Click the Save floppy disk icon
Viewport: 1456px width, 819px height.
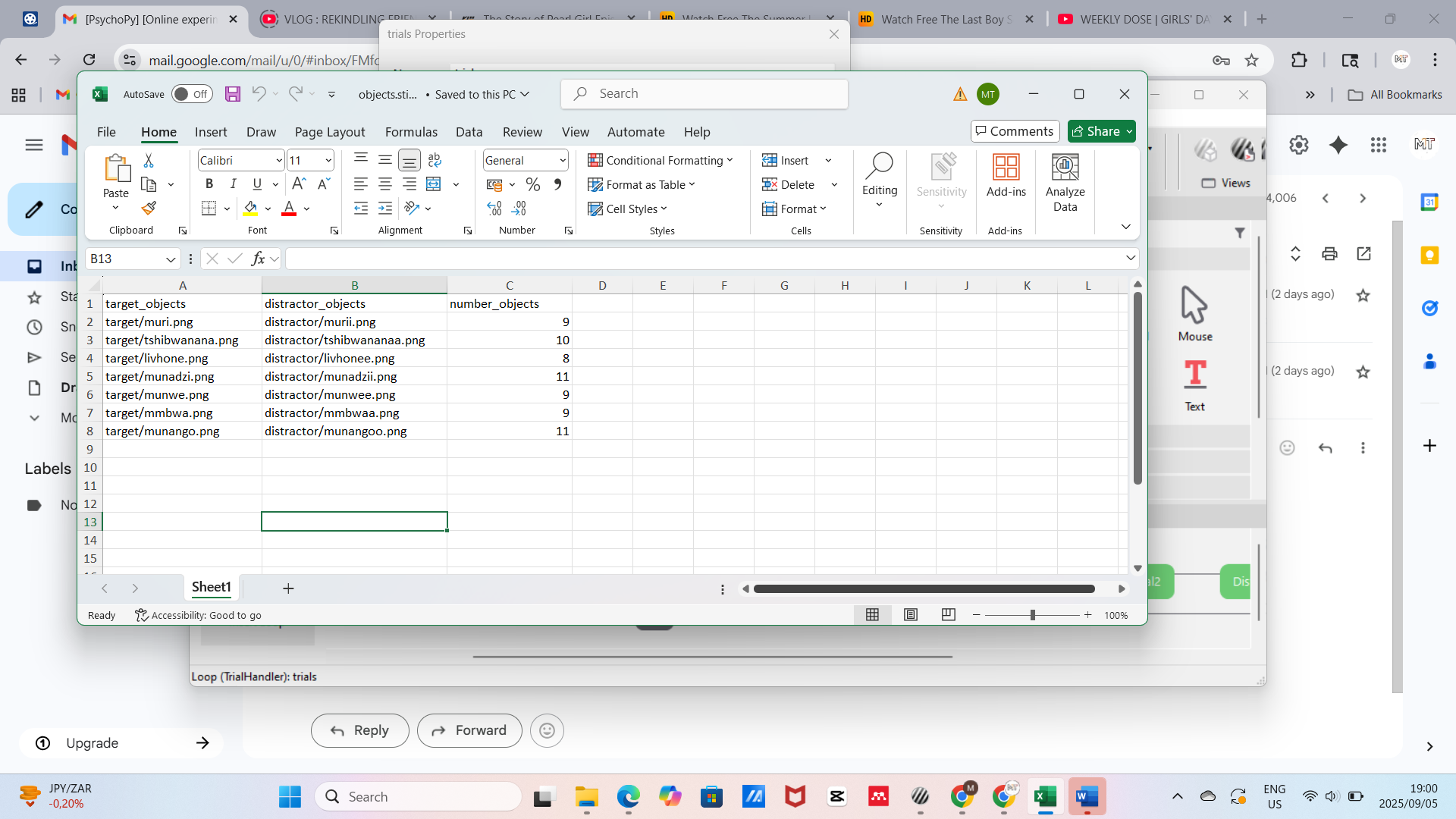tap(233, 94)
